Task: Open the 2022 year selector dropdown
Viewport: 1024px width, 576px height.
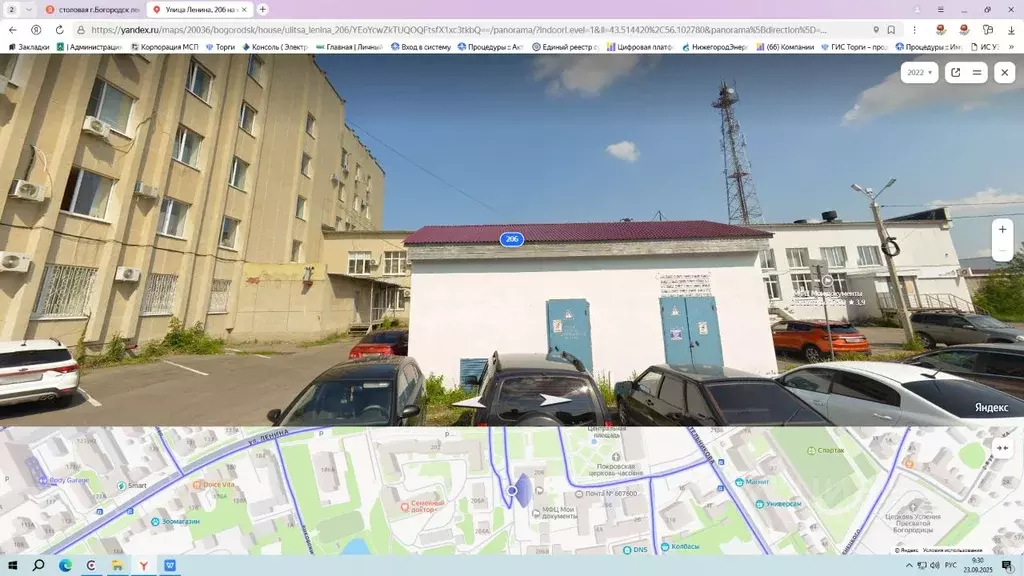Action: coord(920,72)
